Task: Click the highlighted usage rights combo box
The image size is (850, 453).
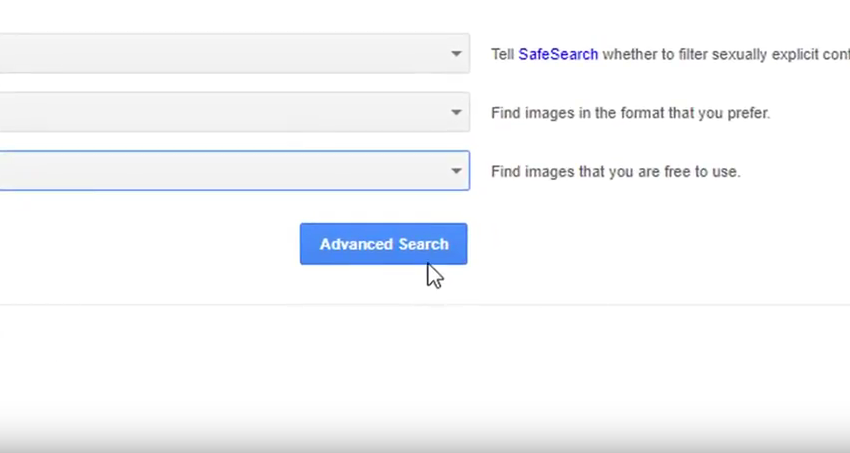Action: [x=220, y=171]
